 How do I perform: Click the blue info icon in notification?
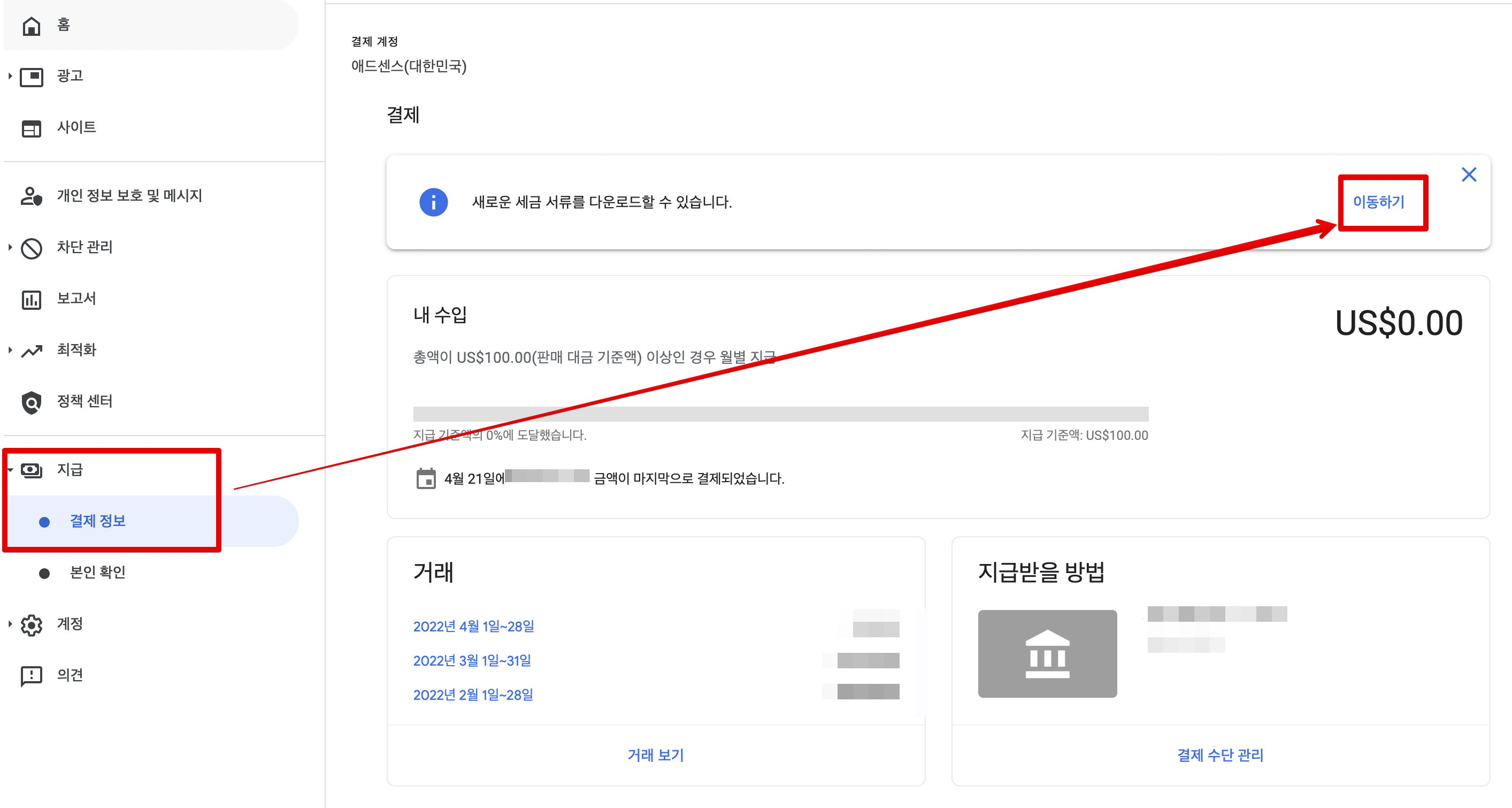click(433, 203)
